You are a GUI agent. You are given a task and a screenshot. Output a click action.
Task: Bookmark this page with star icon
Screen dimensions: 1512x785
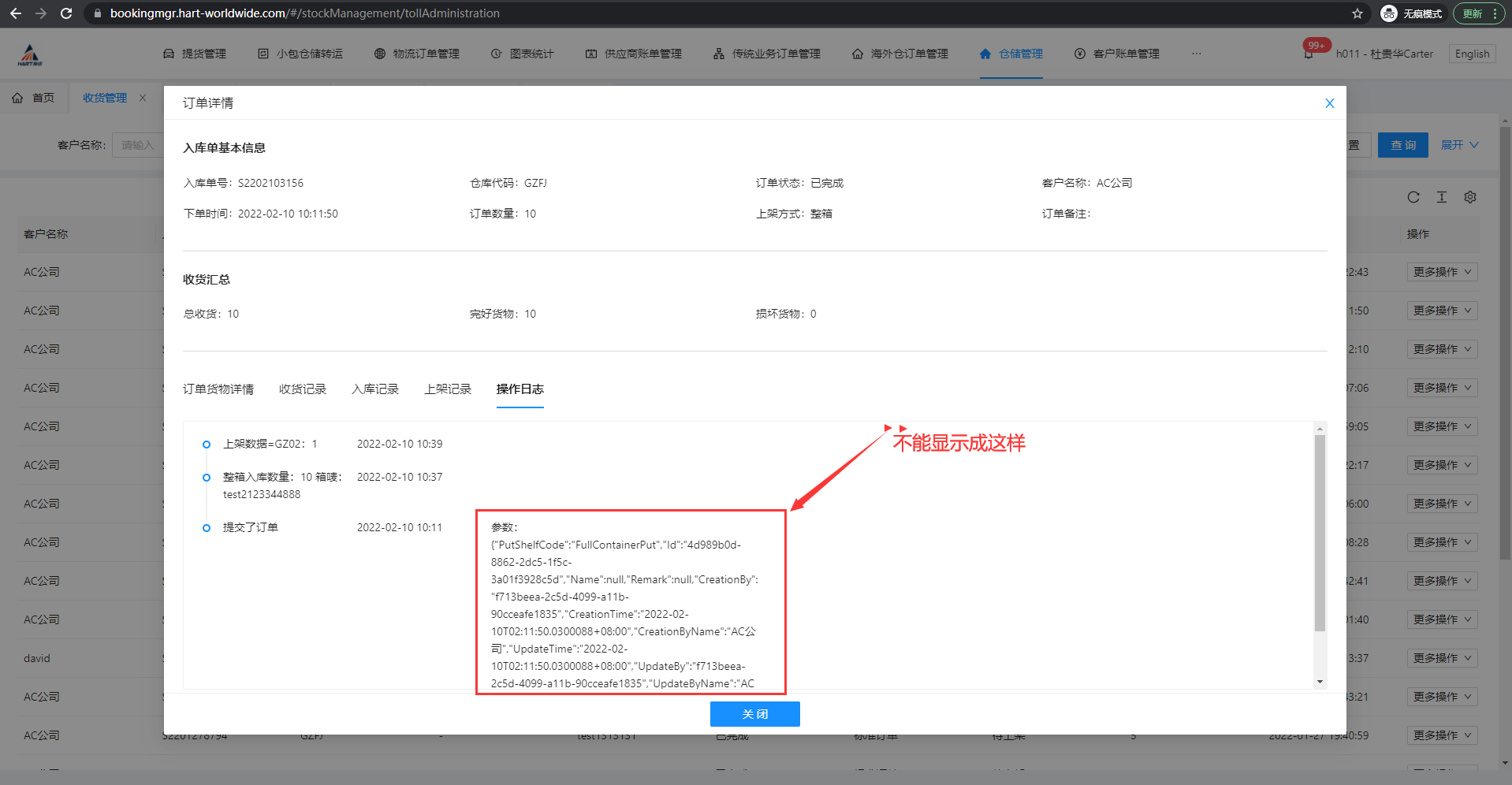pos(1357,13)
